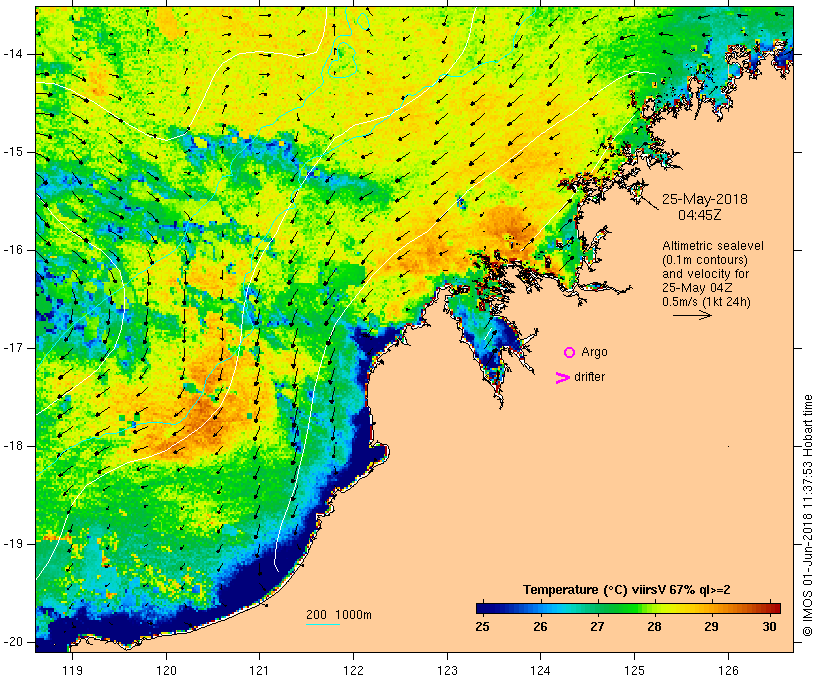Click the color bar label '30'
The image size is (820, 680).
pyautogui.click(x=769, y=626)
